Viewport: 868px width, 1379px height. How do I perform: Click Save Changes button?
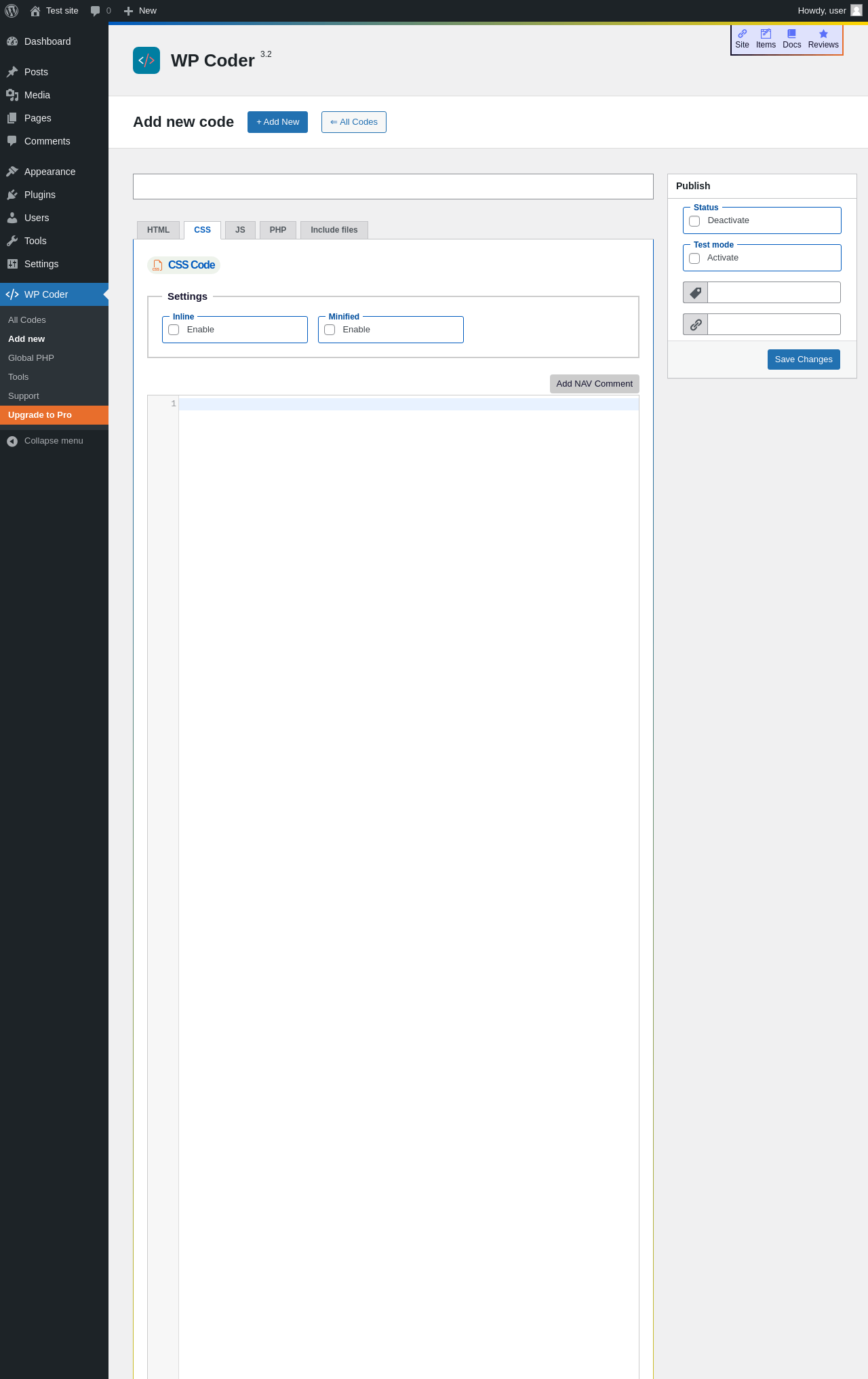[x=804, y=360]
